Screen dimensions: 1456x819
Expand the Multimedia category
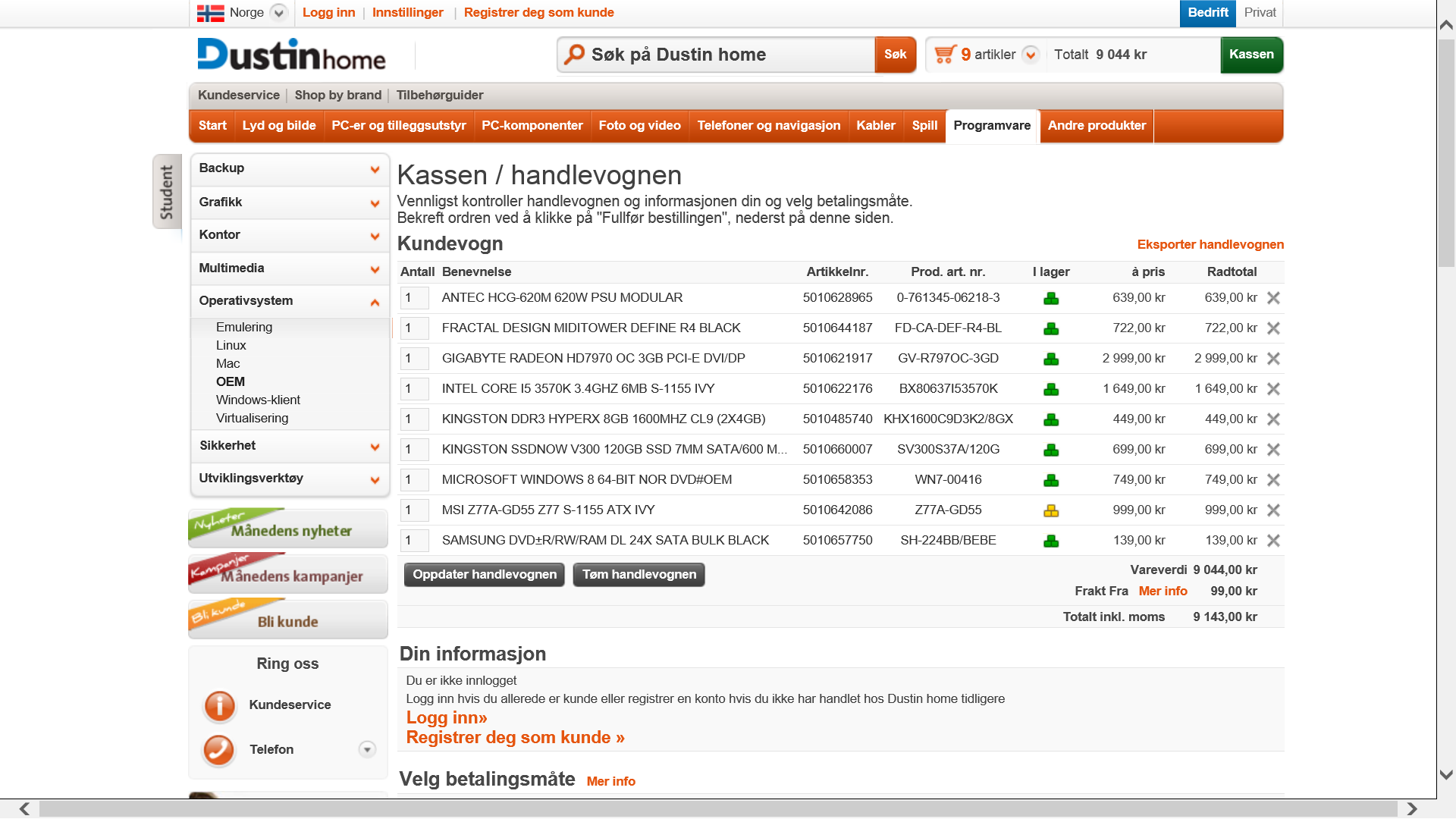(x=375, y=269)
